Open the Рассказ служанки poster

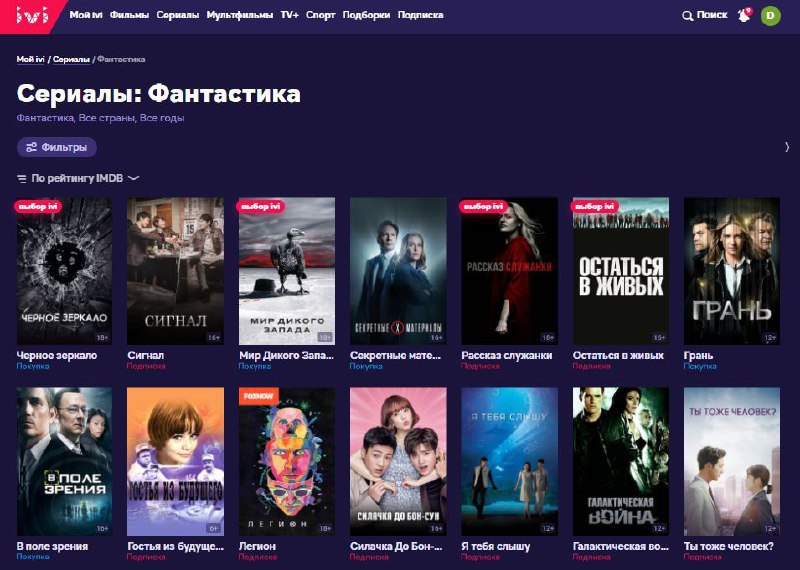(x=510, y=271)
